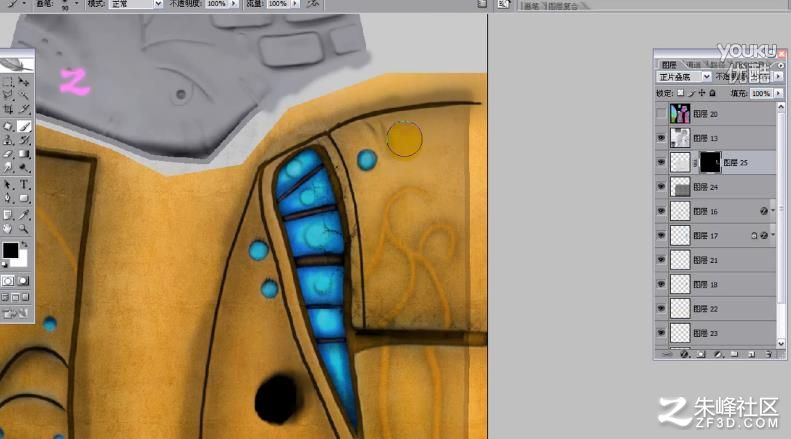Switch to Standard edit mode
The image size is (791, 439).
point(8,281)
